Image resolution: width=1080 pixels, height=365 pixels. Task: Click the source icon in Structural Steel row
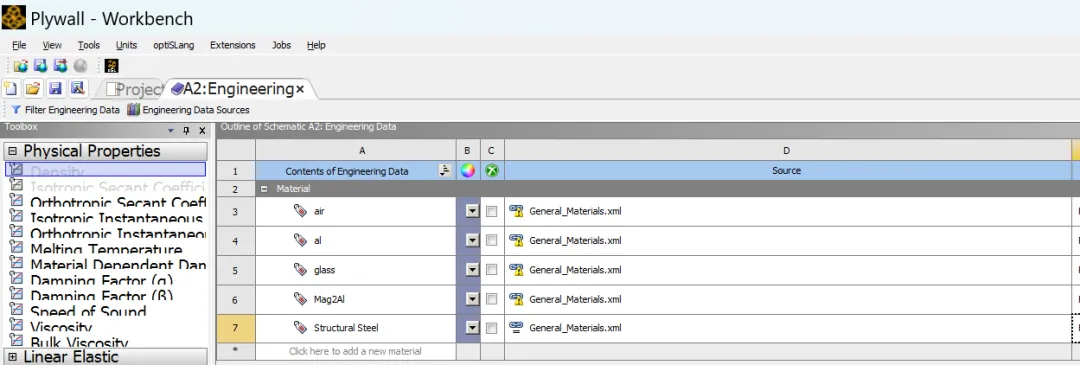click(x=517, y=328)
